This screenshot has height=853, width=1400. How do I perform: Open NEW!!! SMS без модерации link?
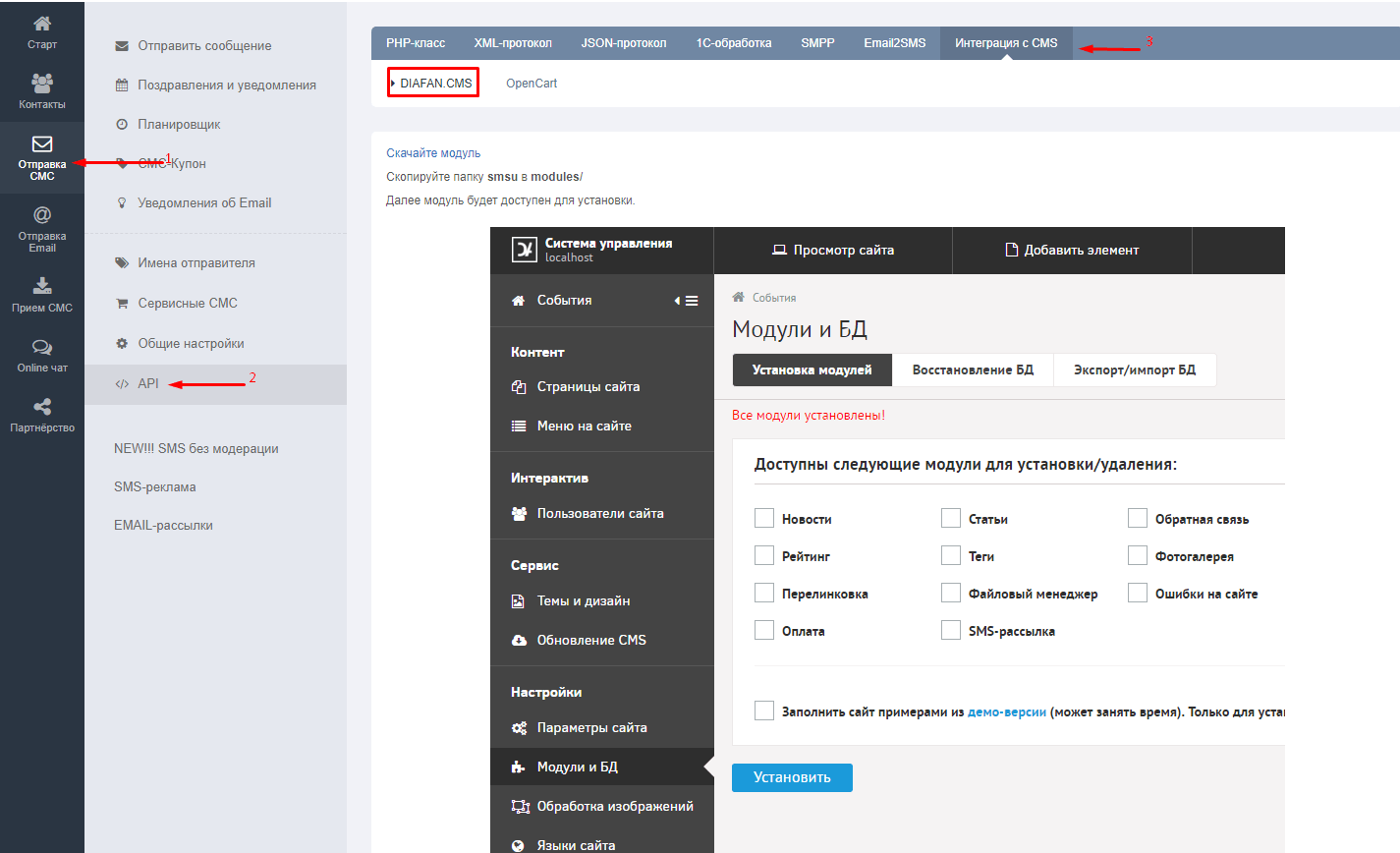196,449
